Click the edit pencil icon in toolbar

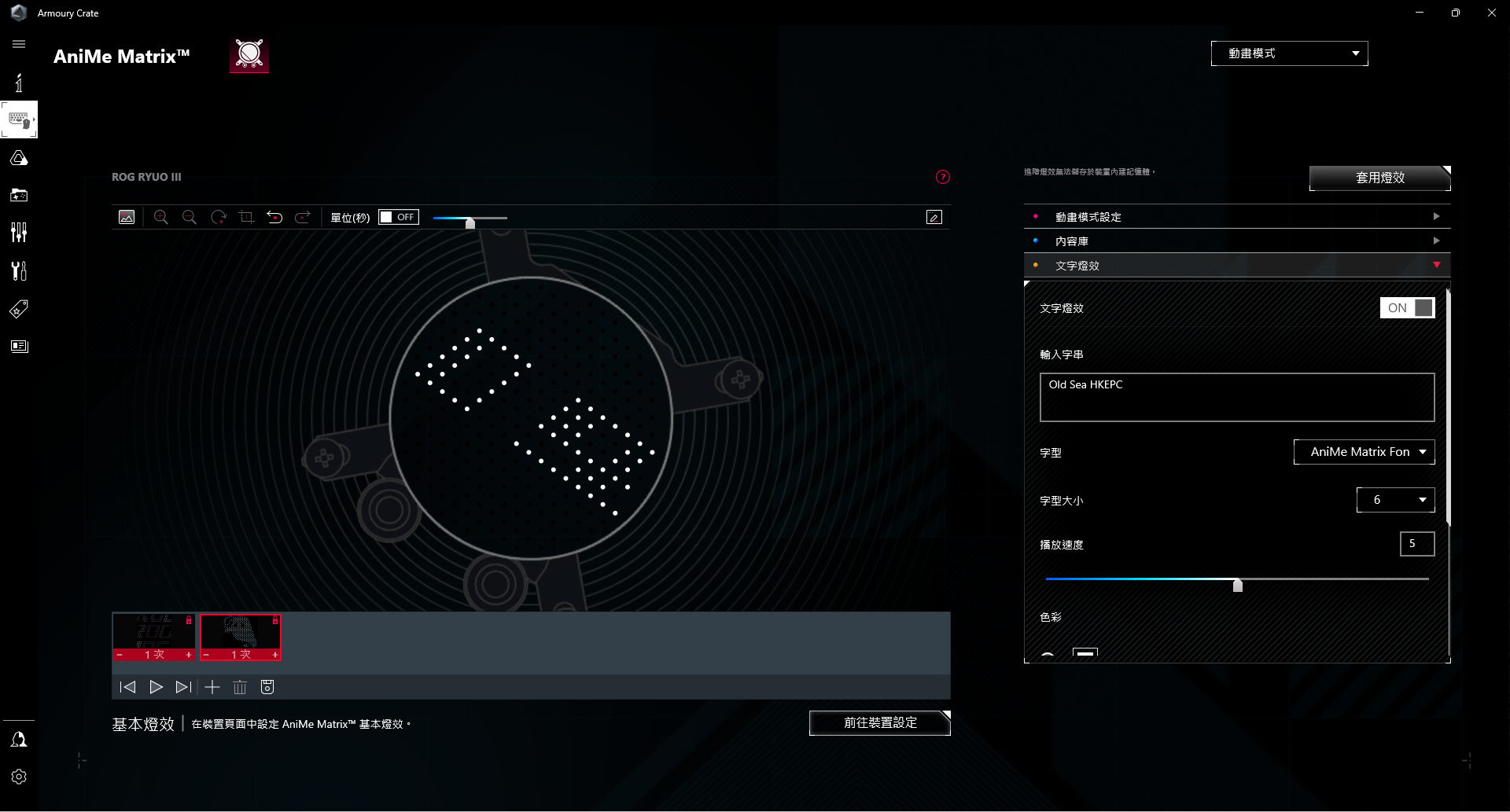(934, 218)
